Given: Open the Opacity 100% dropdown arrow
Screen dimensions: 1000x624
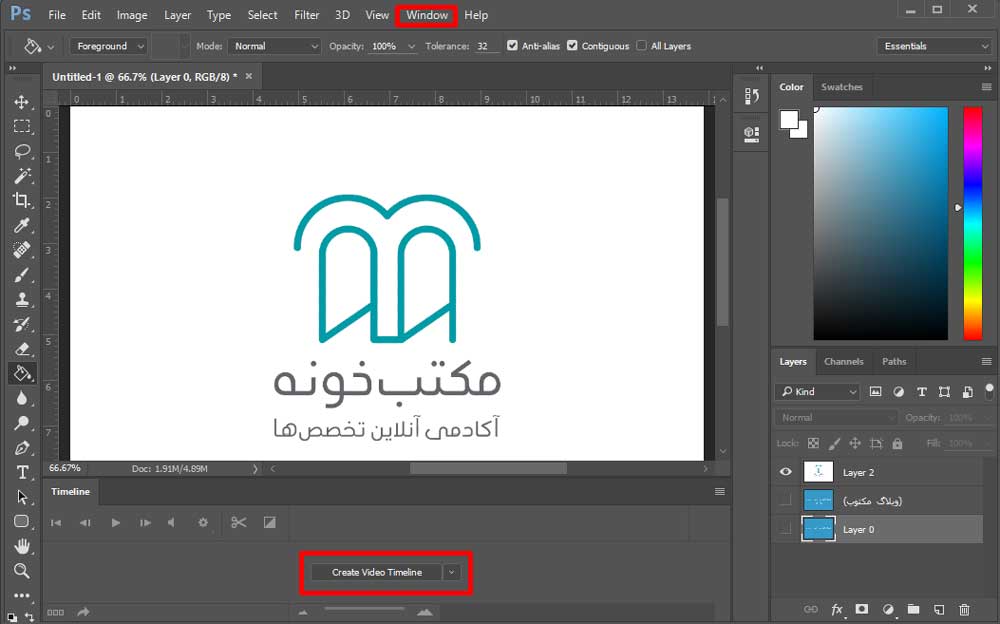Looking at the screenshot, I should (411, 46).
